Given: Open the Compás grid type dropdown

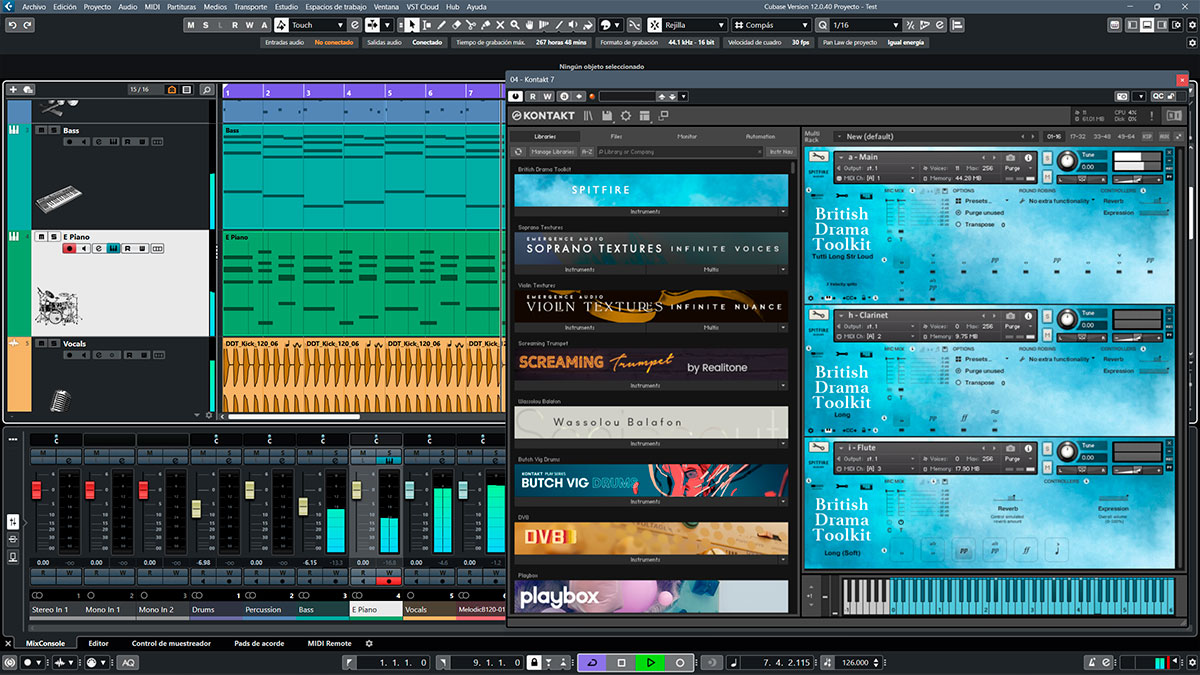Looking at the screenshot, I should [771, 25].
